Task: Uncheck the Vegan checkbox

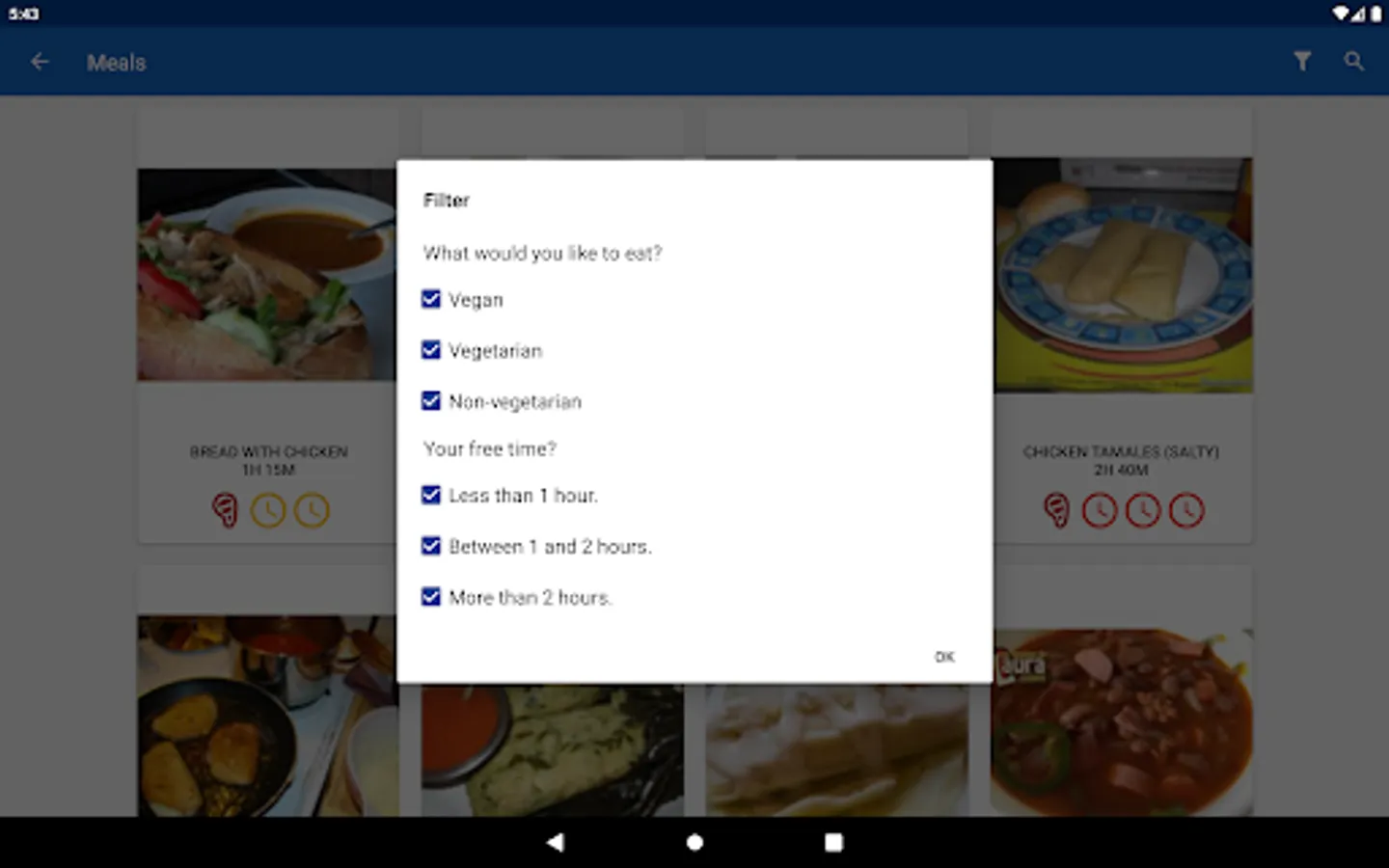Action: pyautogui.click(x=431, y=299)
